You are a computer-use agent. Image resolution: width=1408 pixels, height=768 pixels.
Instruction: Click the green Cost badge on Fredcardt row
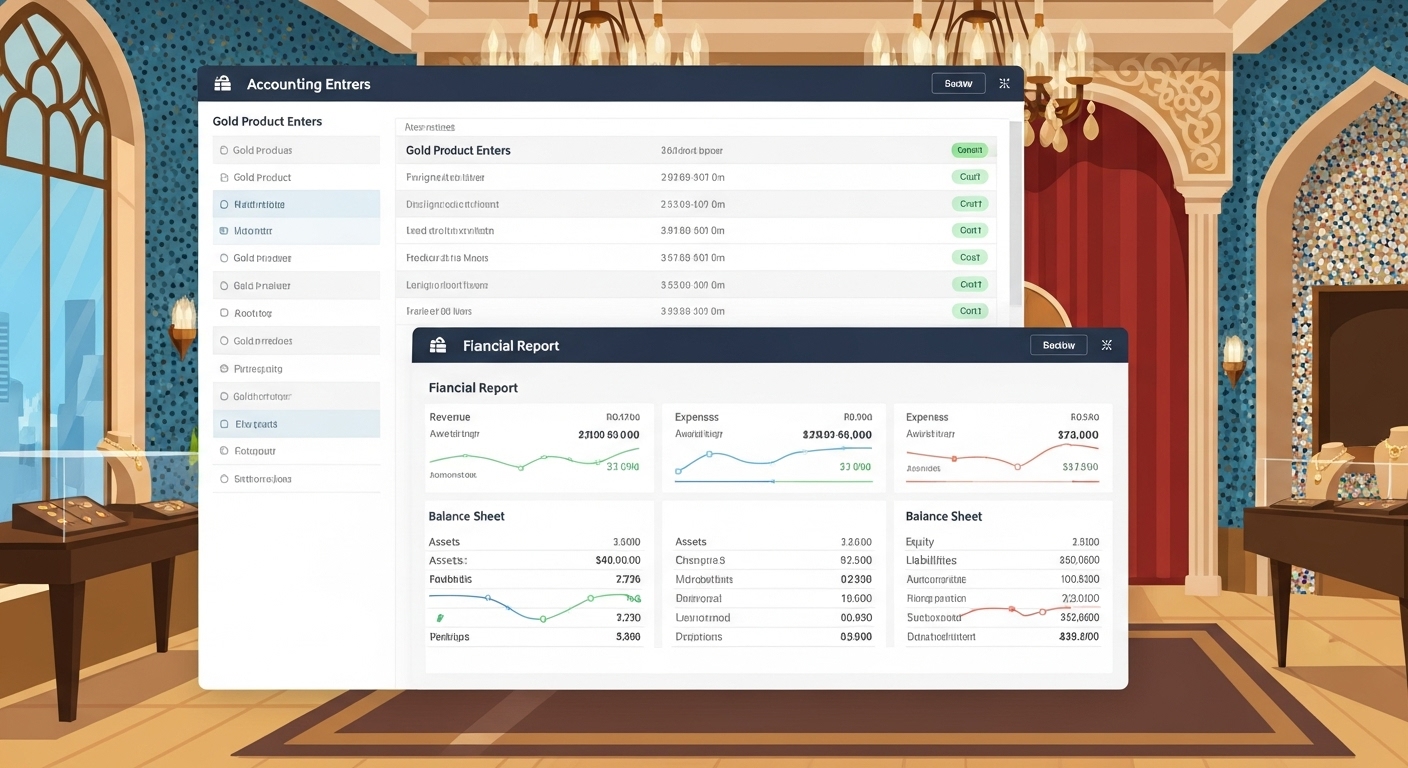969,257
